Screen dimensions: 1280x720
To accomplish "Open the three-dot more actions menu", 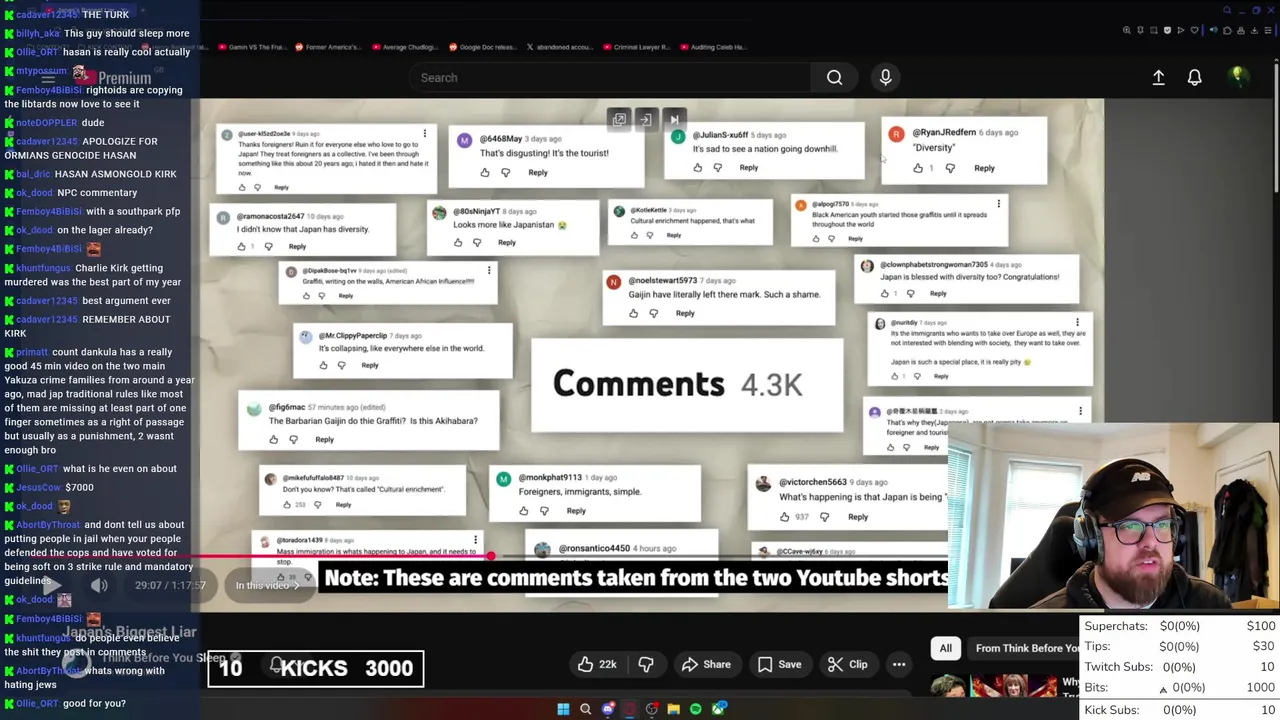I will [x=899, y=664].
